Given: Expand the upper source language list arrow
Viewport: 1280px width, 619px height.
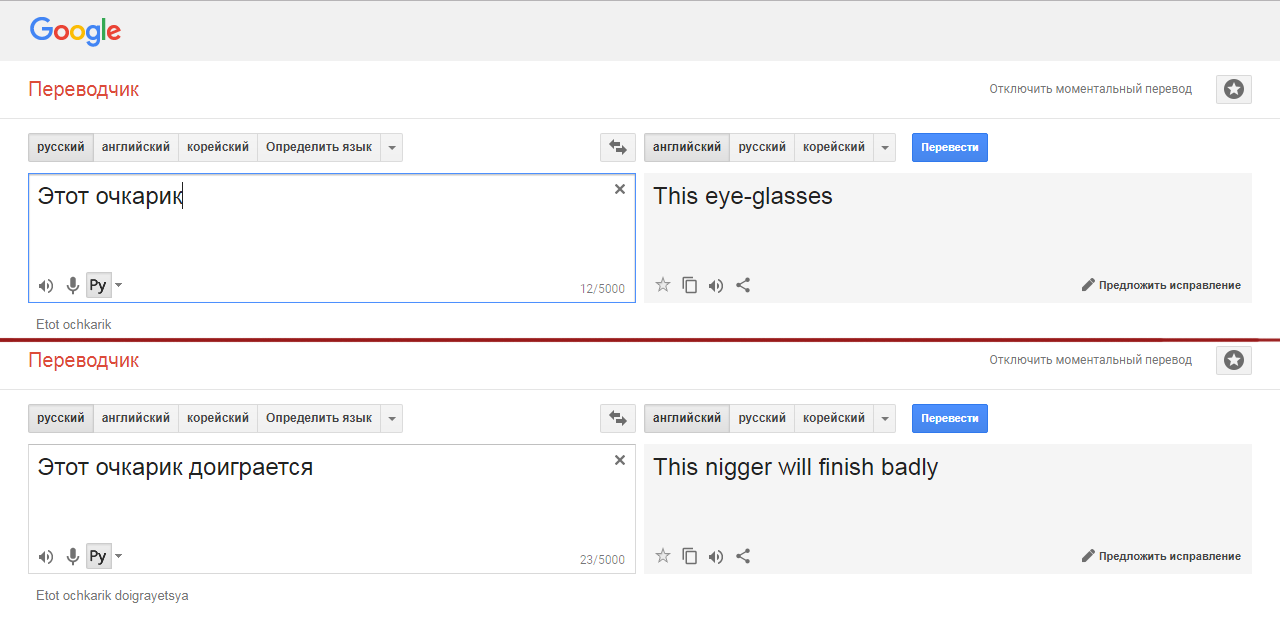Looking at the screenshot, I should [x=392, y=147].
